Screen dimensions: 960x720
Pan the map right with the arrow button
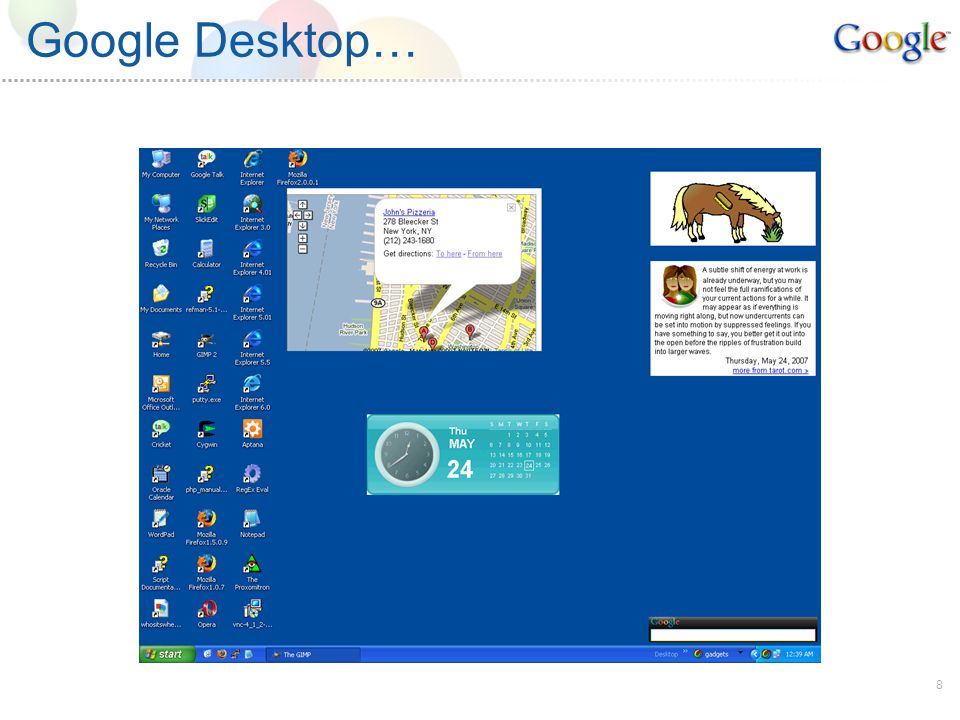pyautogui.click(x=308, y=216)
